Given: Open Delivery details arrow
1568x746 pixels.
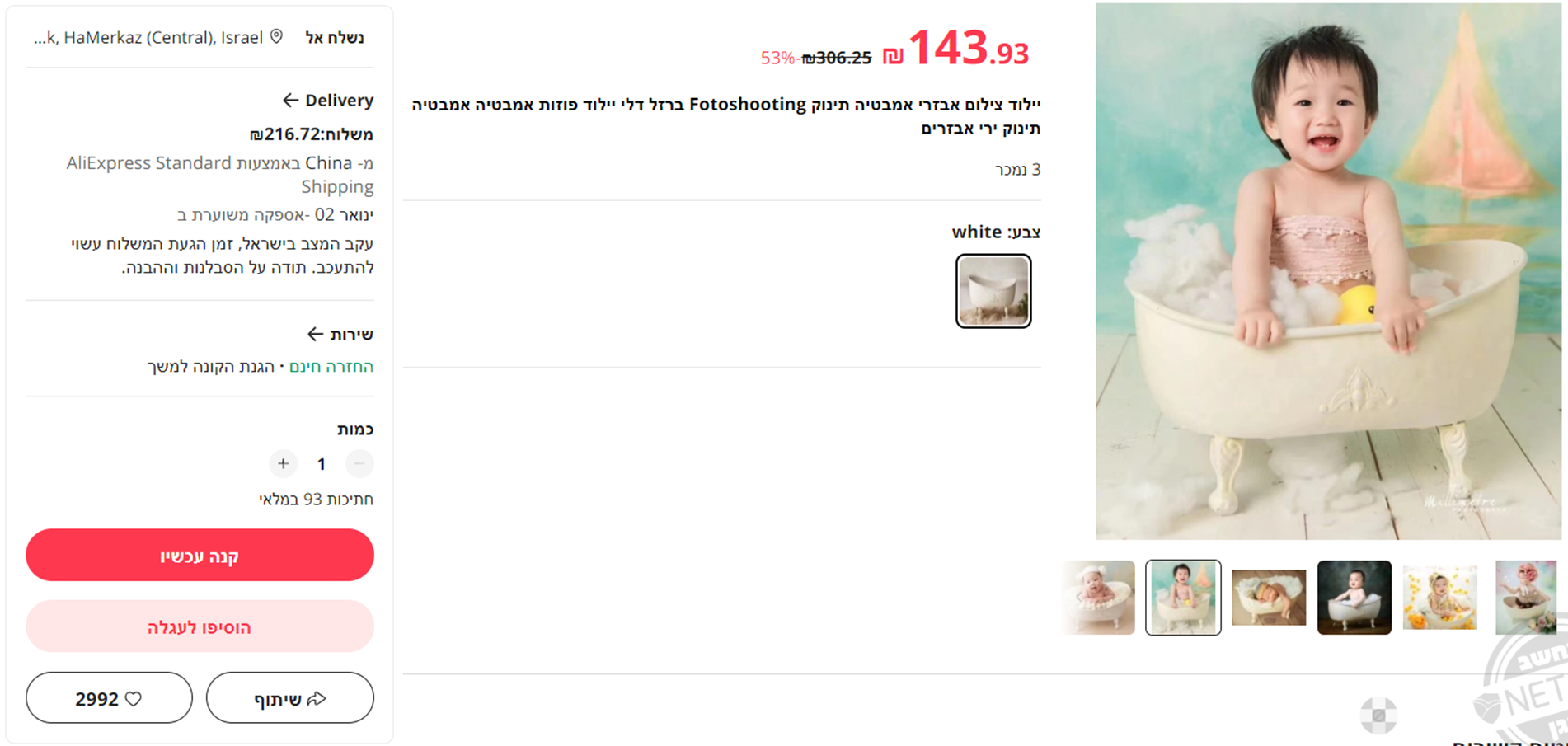Looking at the screenshot, I should coord(290,101).
